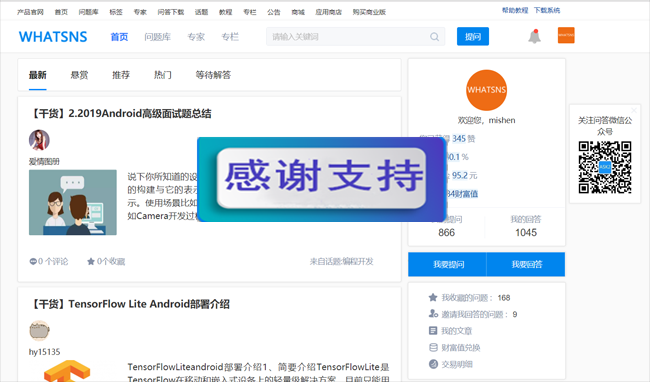Image resolution: width=650 pixels, height=382 pixels.
Task: Open author avatar of 爱情图册
Action: click(x=39, y=140)
